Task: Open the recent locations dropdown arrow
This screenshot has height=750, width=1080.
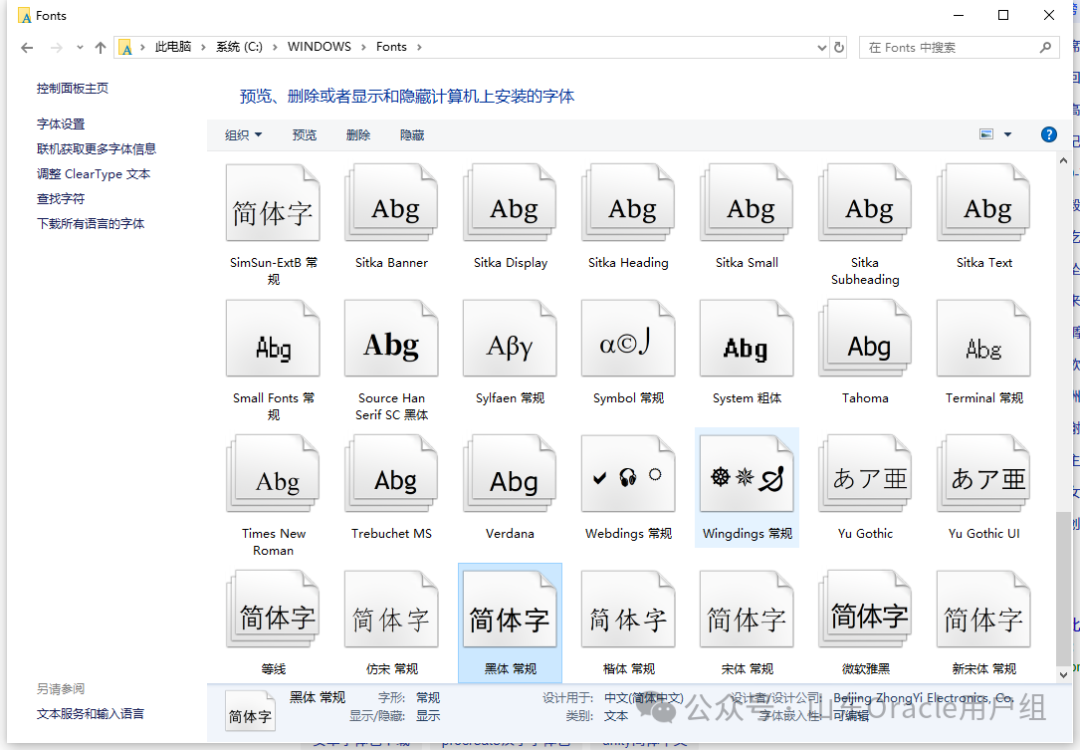Action: (x=80, y=48)
